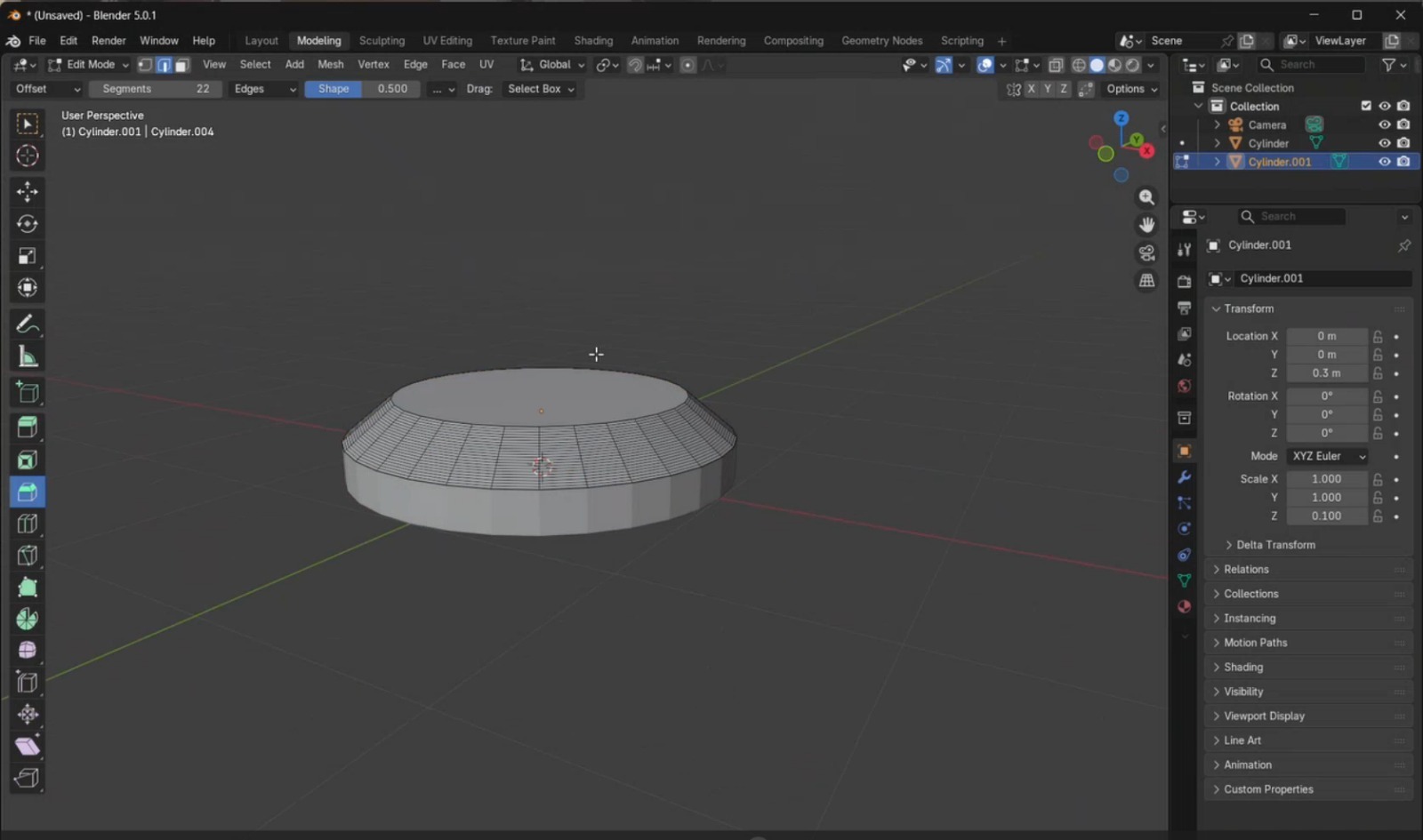Toggle render visibility for Cylinder.001
The width and height of the screenshot is (1423, 840).
[x=1403, y=162]
